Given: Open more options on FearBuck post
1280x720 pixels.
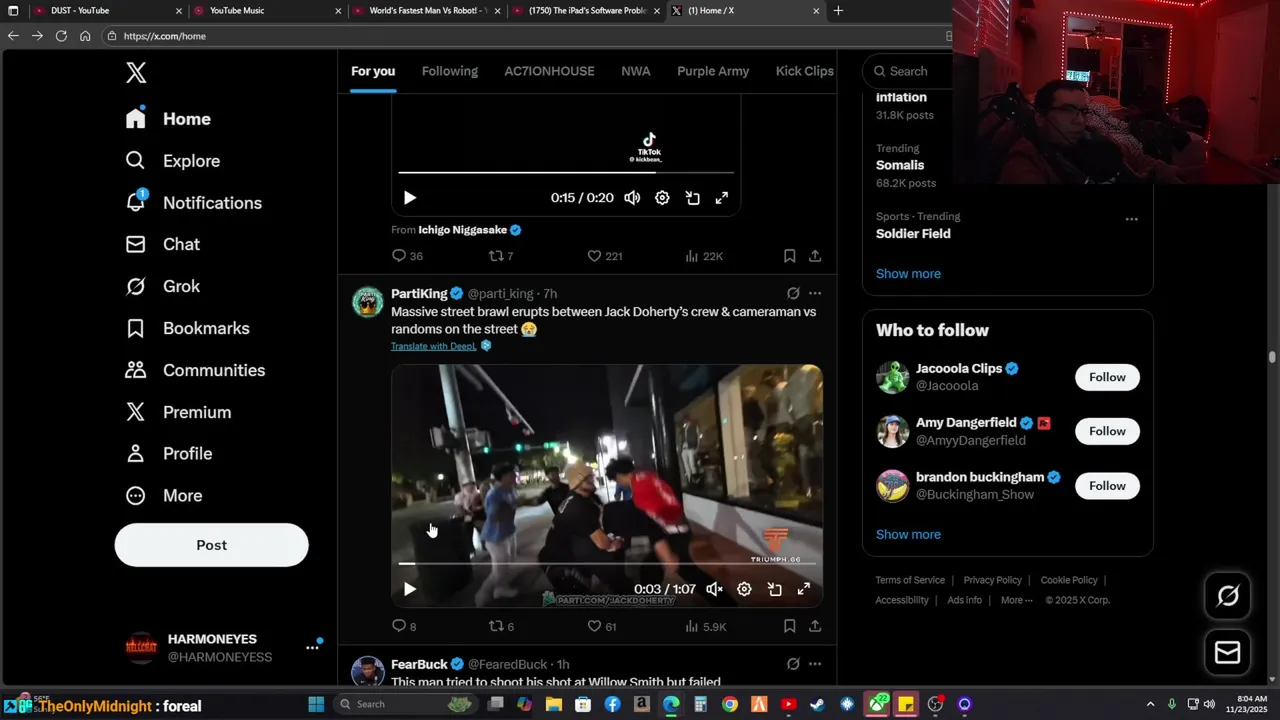Looking at the screenshot, I should click(x=815, y=664).
